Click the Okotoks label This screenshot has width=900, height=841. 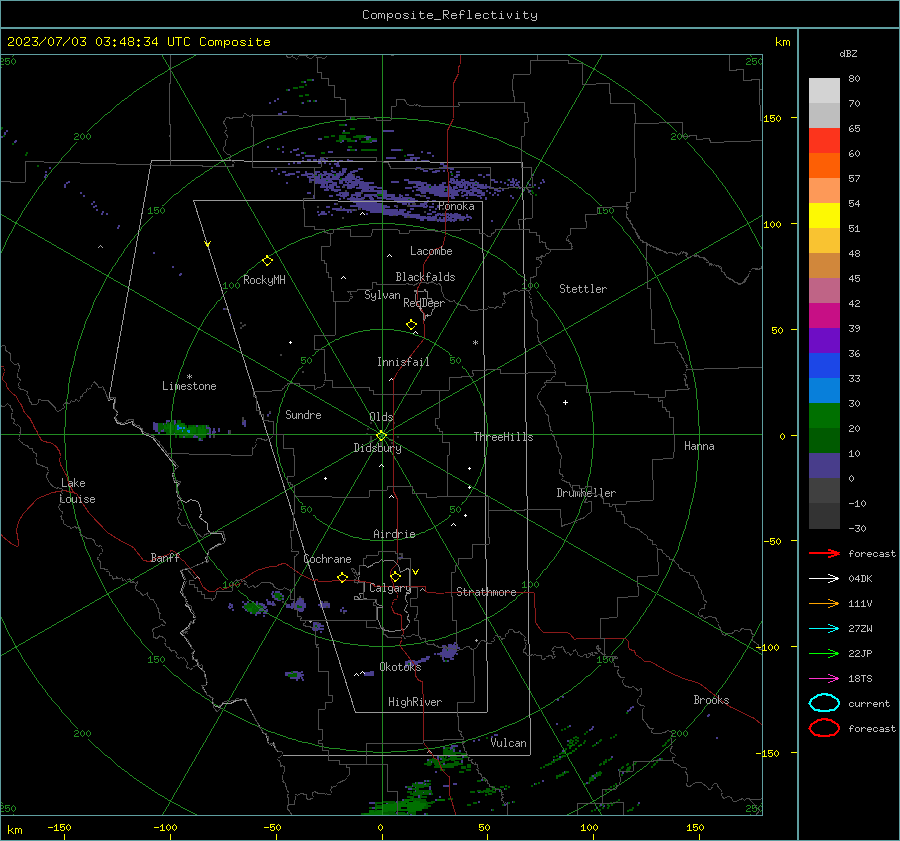click(x=400, y=666)
